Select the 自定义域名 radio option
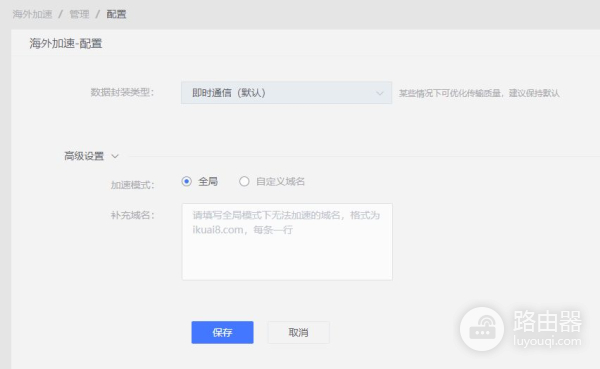The width and height of the screenshot is (600, 369). (x=244, y=181)
